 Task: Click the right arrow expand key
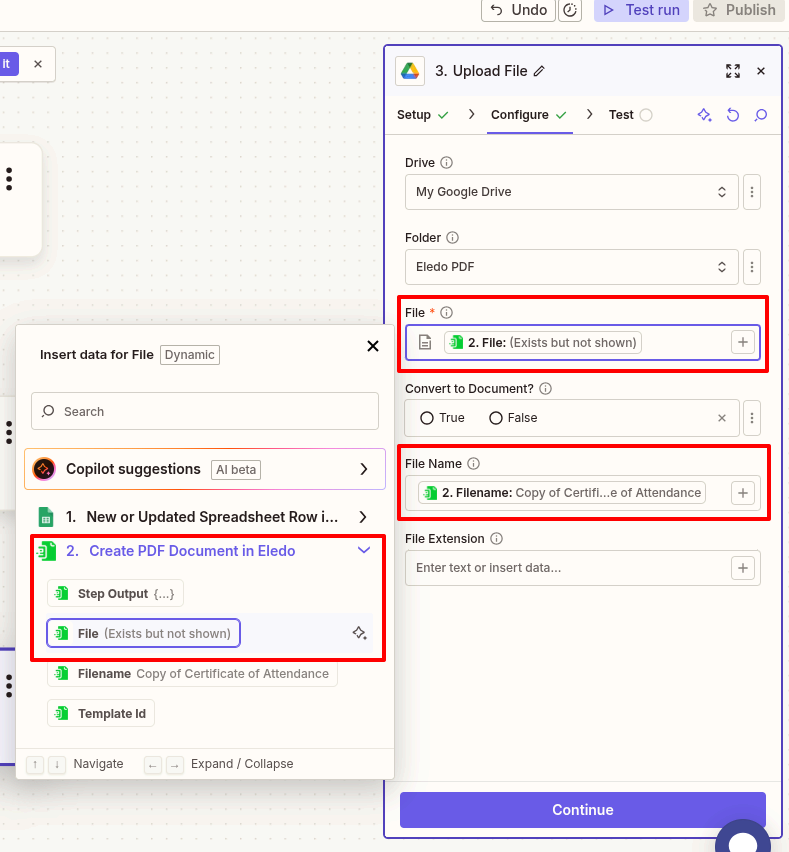[174, 765]
